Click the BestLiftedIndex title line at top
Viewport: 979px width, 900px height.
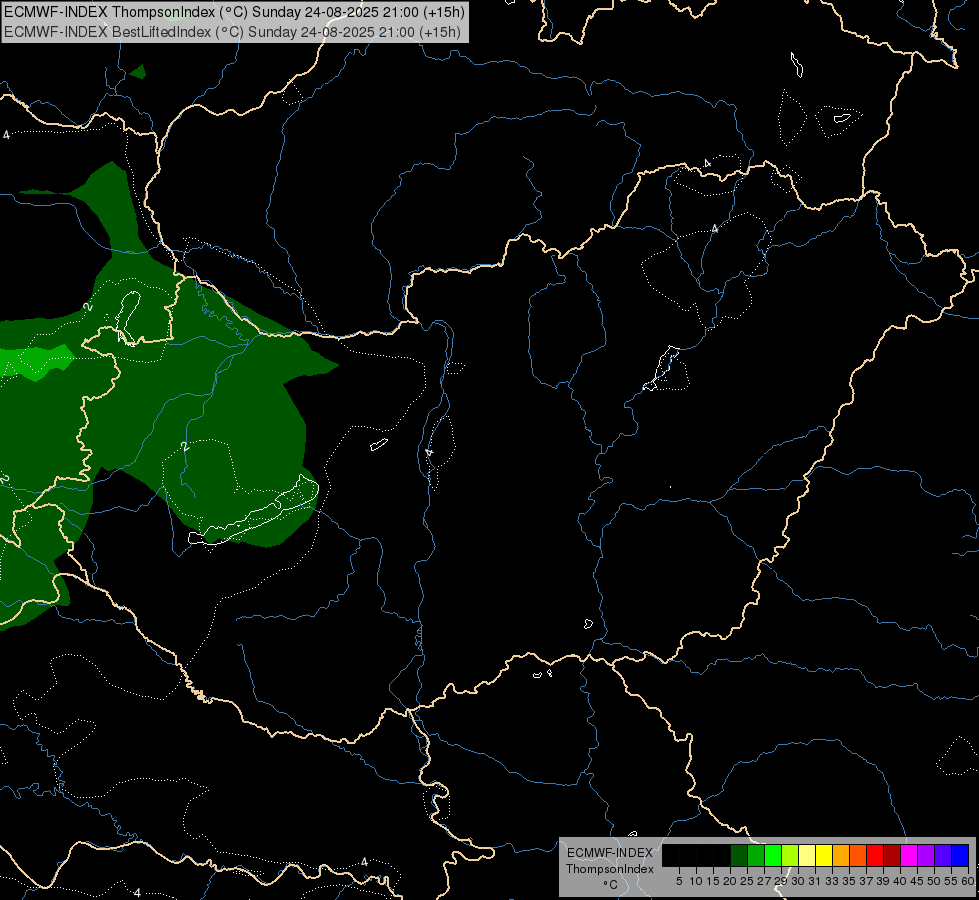[x=232, y=31]
